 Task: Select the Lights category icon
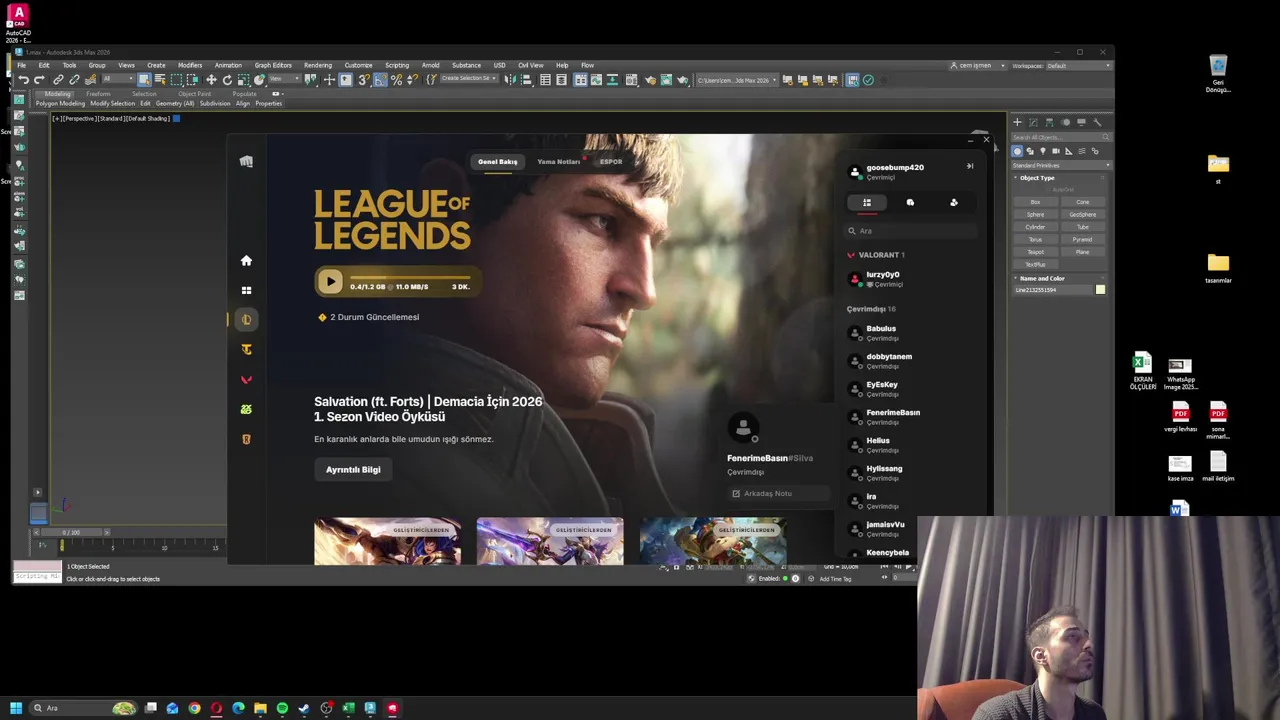point(1043,151)
